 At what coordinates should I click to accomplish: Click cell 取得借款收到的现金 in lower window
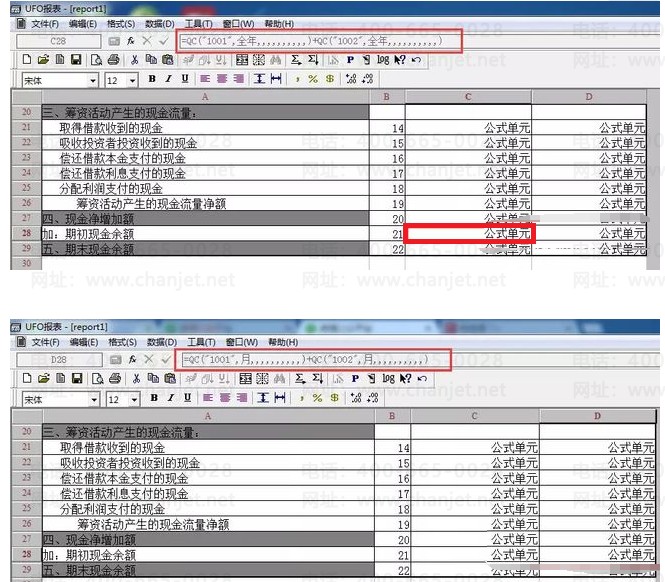[208, 448]
